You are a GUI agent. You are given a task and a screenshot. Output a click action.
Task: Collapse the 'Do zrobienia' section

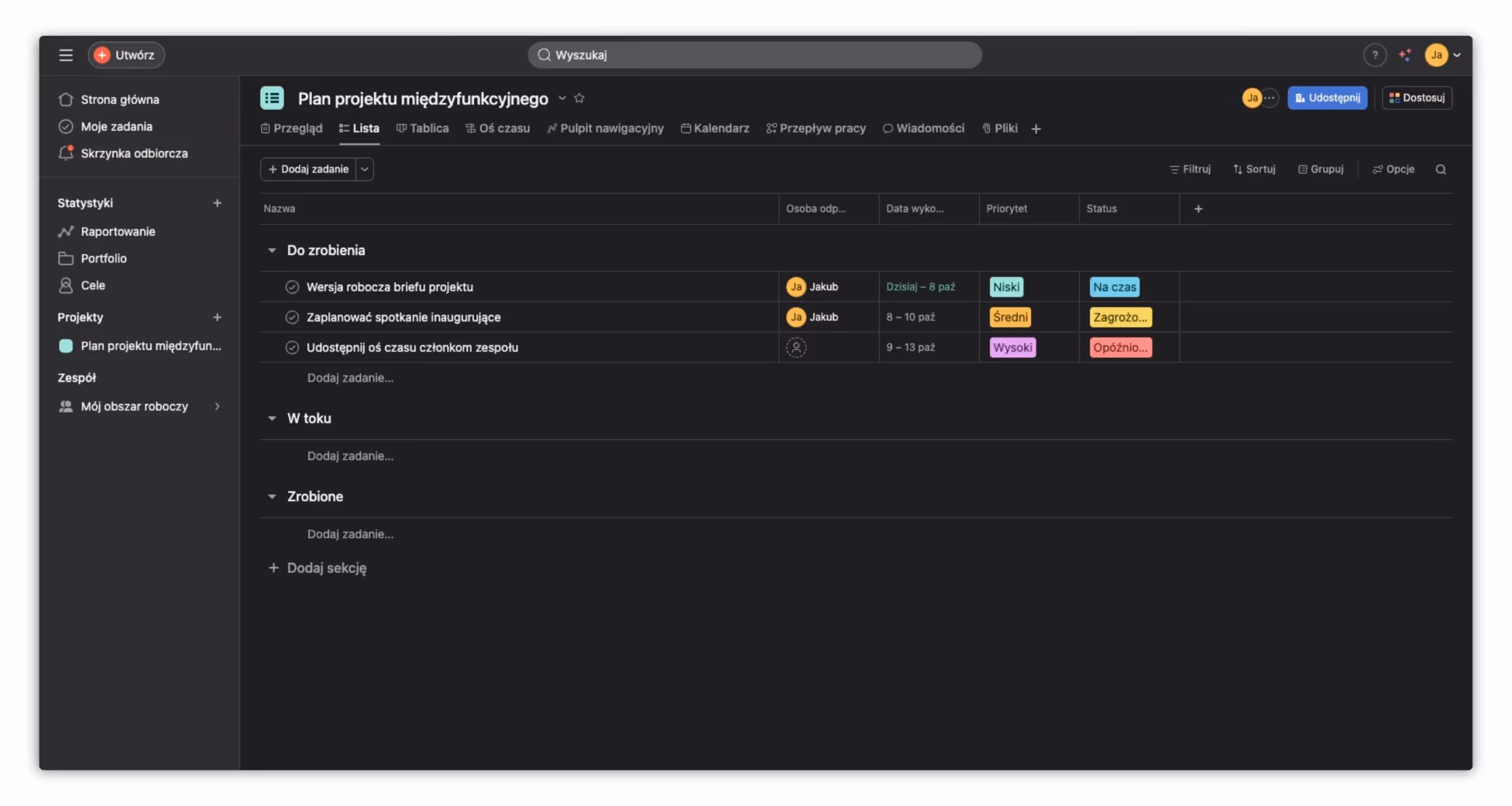click(x=272, y=250)
